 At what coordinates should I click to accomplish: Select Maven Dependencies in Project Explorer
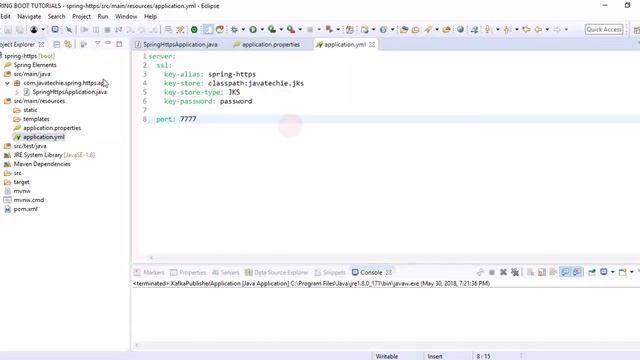click(42, 164)
